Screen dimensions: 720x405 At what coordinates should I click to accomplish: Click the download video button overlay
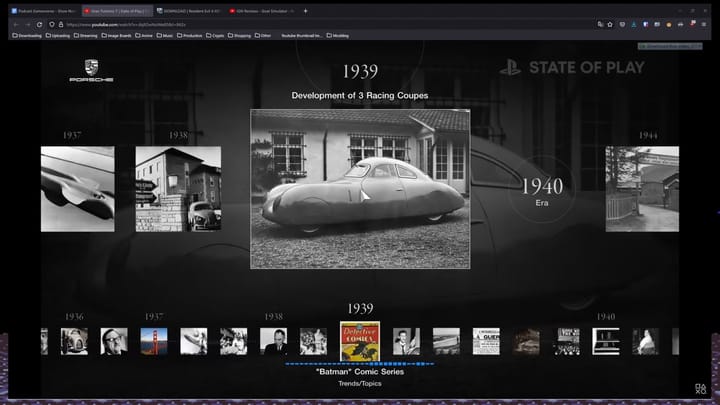[670, 46]
